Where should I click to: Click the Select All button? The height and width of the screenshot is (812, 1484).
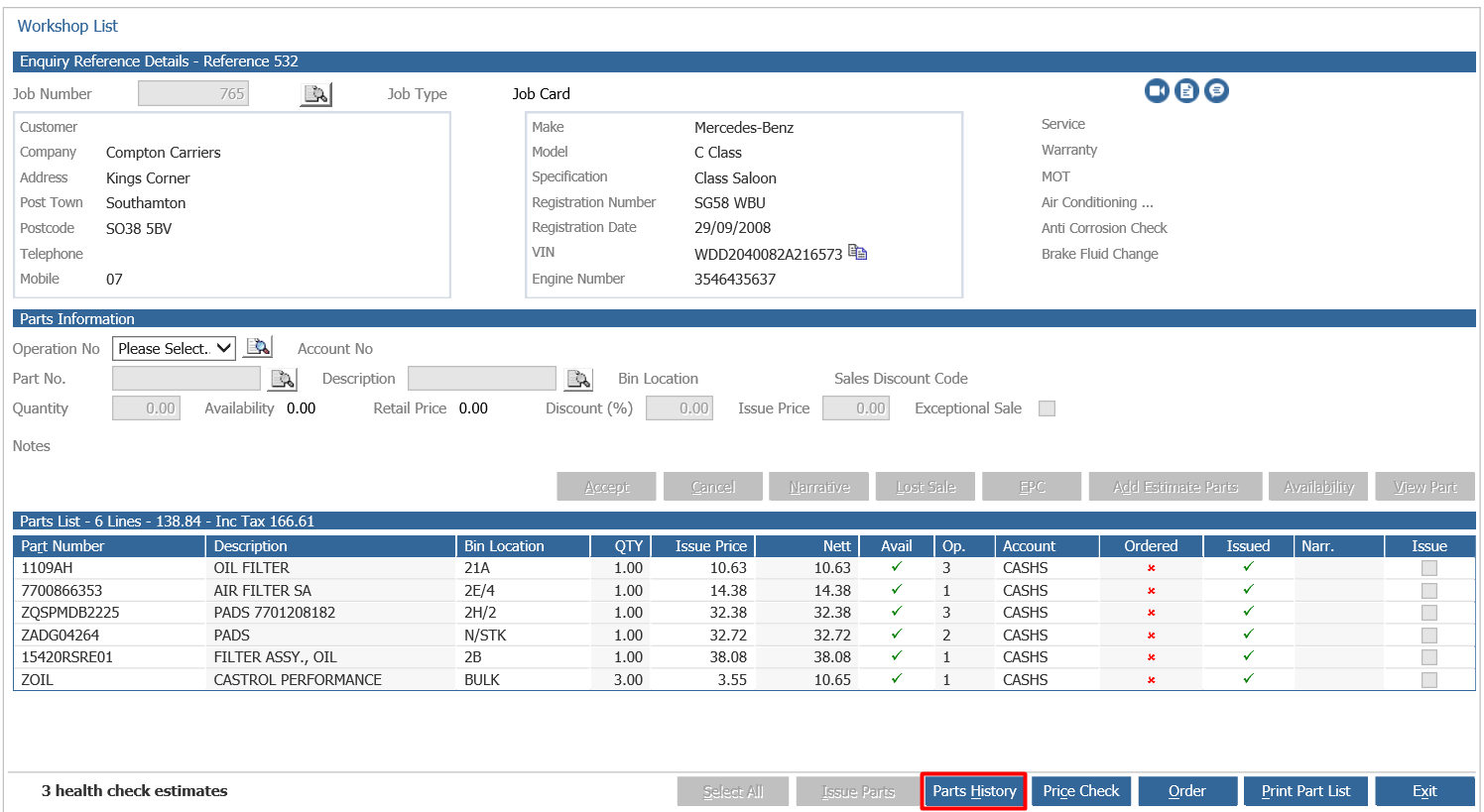click(x=733, y=791)
